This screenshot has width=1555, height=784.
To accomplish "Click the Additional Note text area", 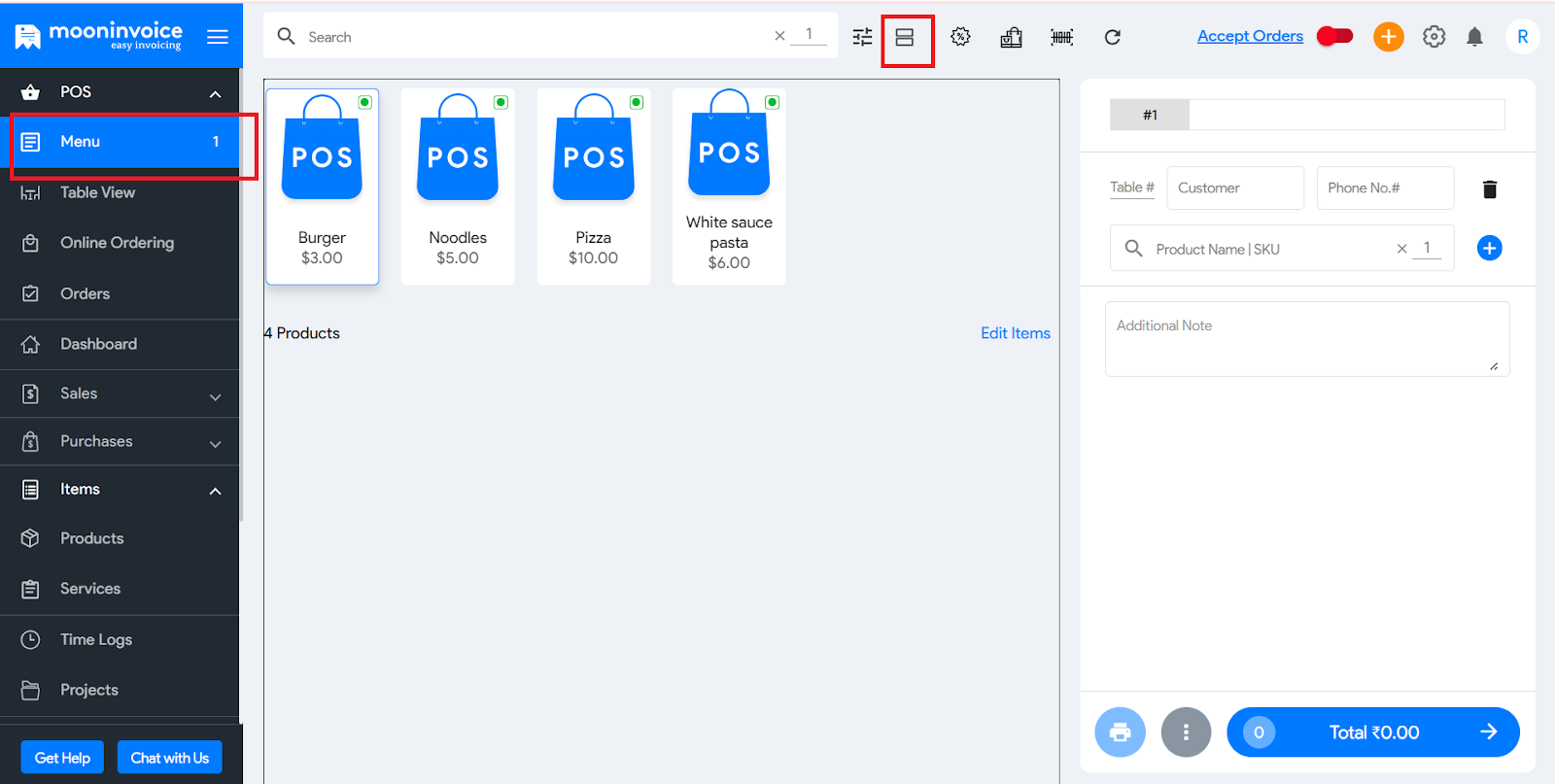I will (1306, 338).
